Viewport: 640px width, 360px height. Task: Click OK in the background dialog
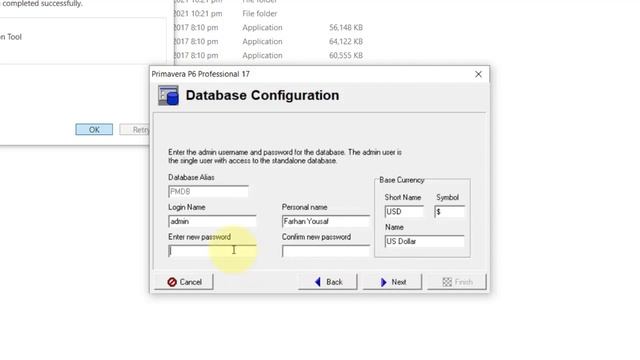click(x=94, y=129)
